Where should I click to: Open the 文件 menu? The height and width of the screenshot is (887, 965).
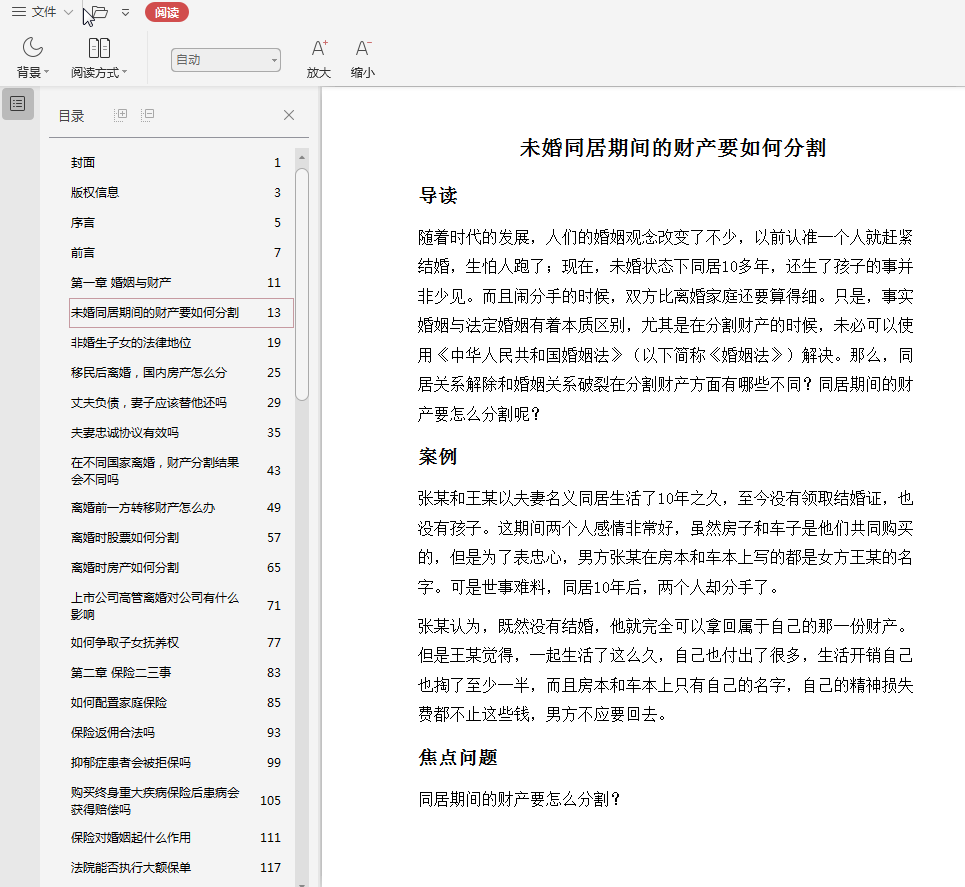[x=42, y=12]
